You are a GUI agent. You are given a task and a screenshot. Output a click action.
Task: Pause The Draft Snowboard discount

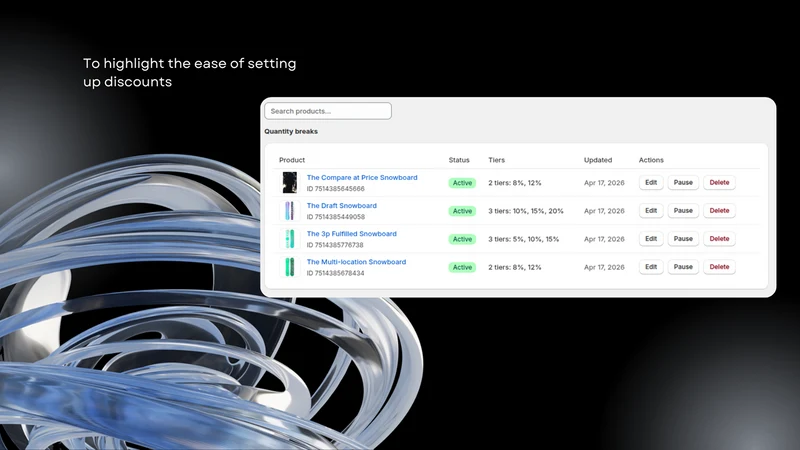683,211
